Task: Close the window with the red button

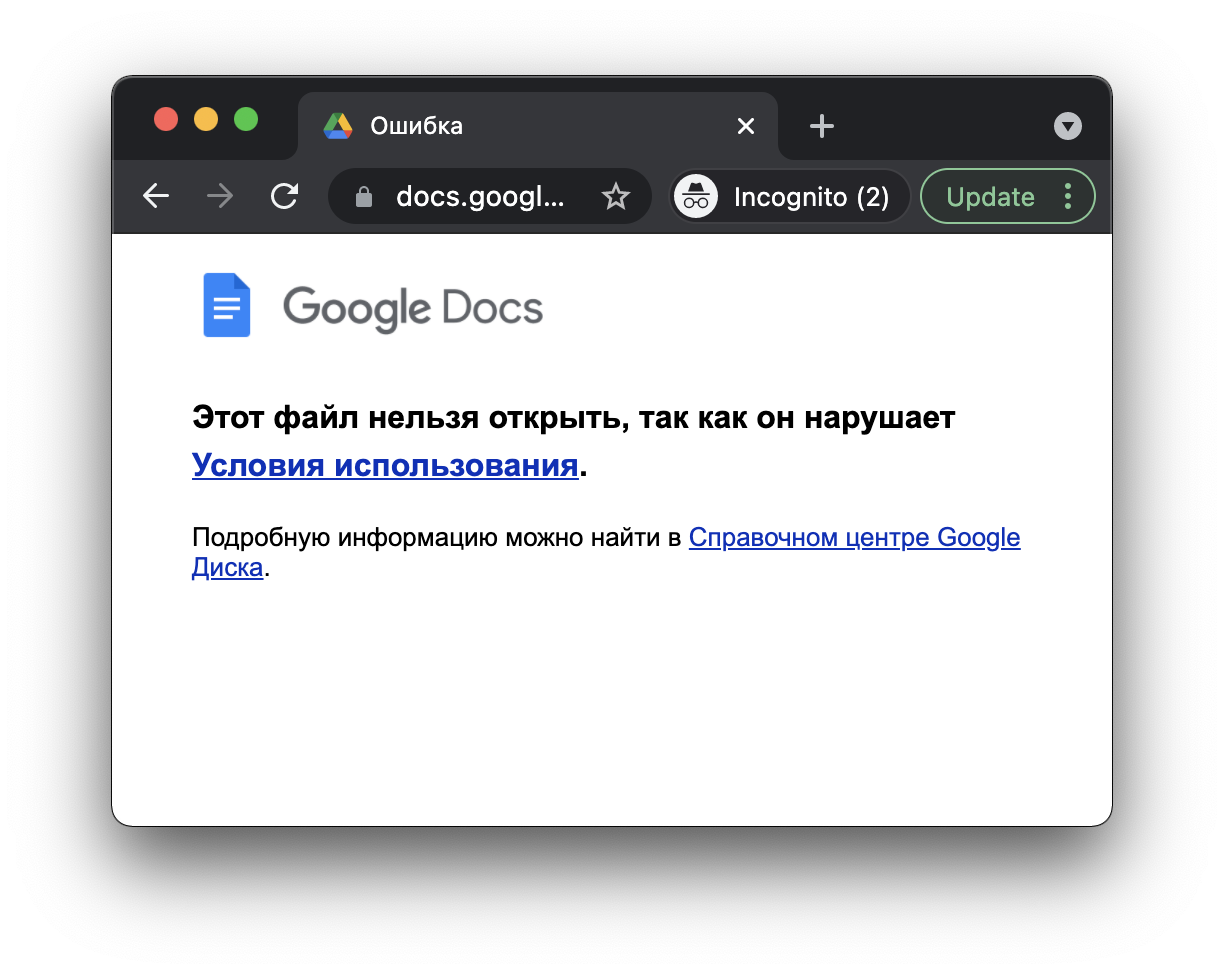Action: pos(166,120)
